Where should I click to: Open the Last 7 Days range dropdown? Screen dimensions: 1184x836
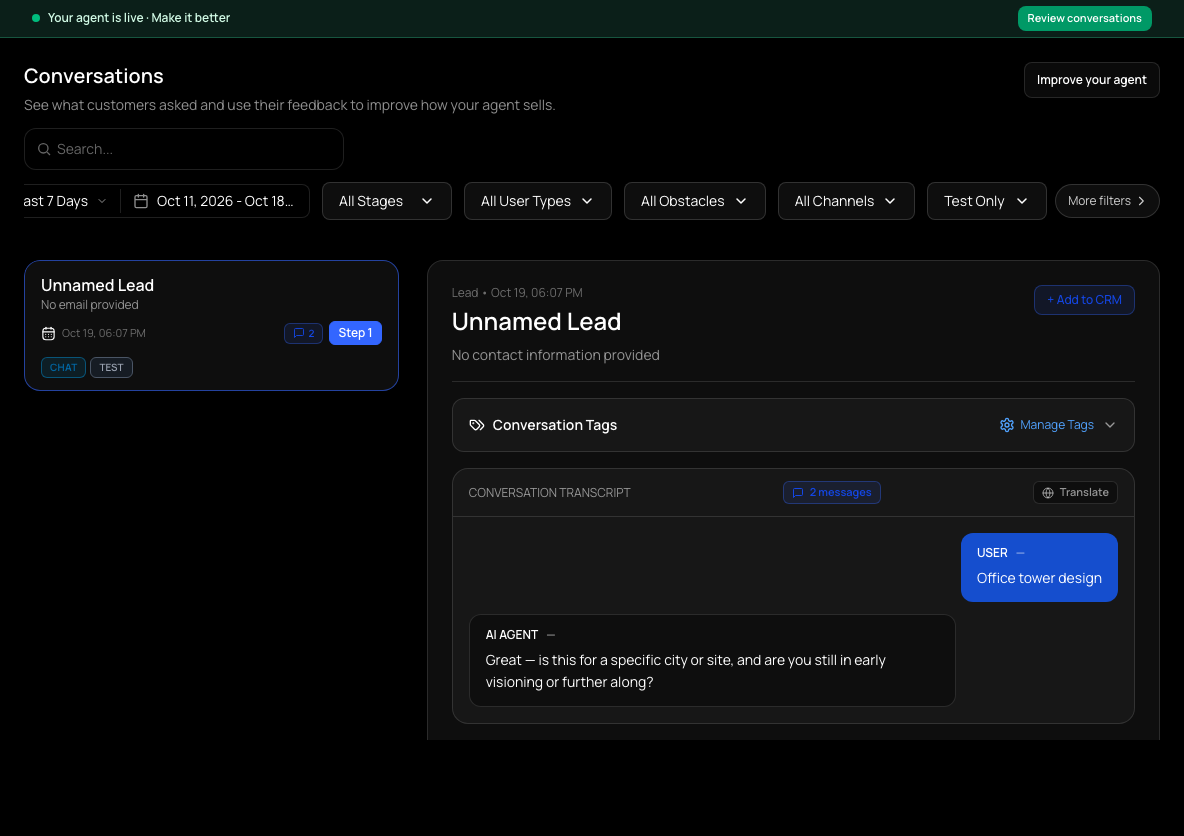tap(65, 201)
